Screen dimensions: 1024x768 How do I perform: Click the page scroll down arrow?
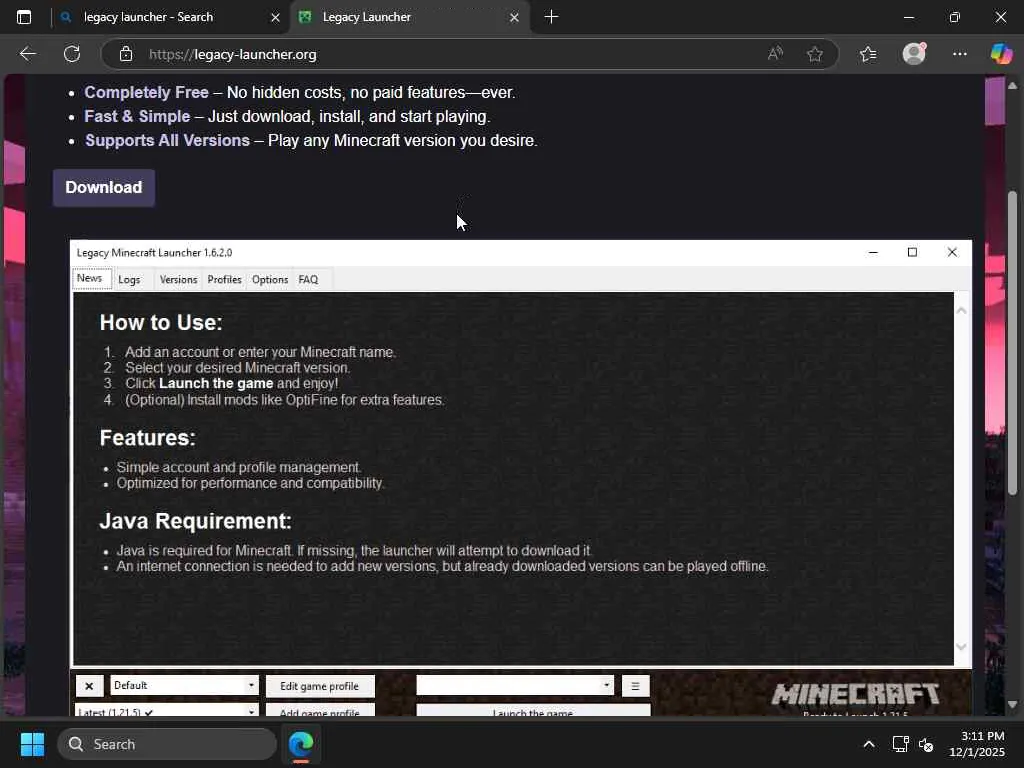[1012, 705]
